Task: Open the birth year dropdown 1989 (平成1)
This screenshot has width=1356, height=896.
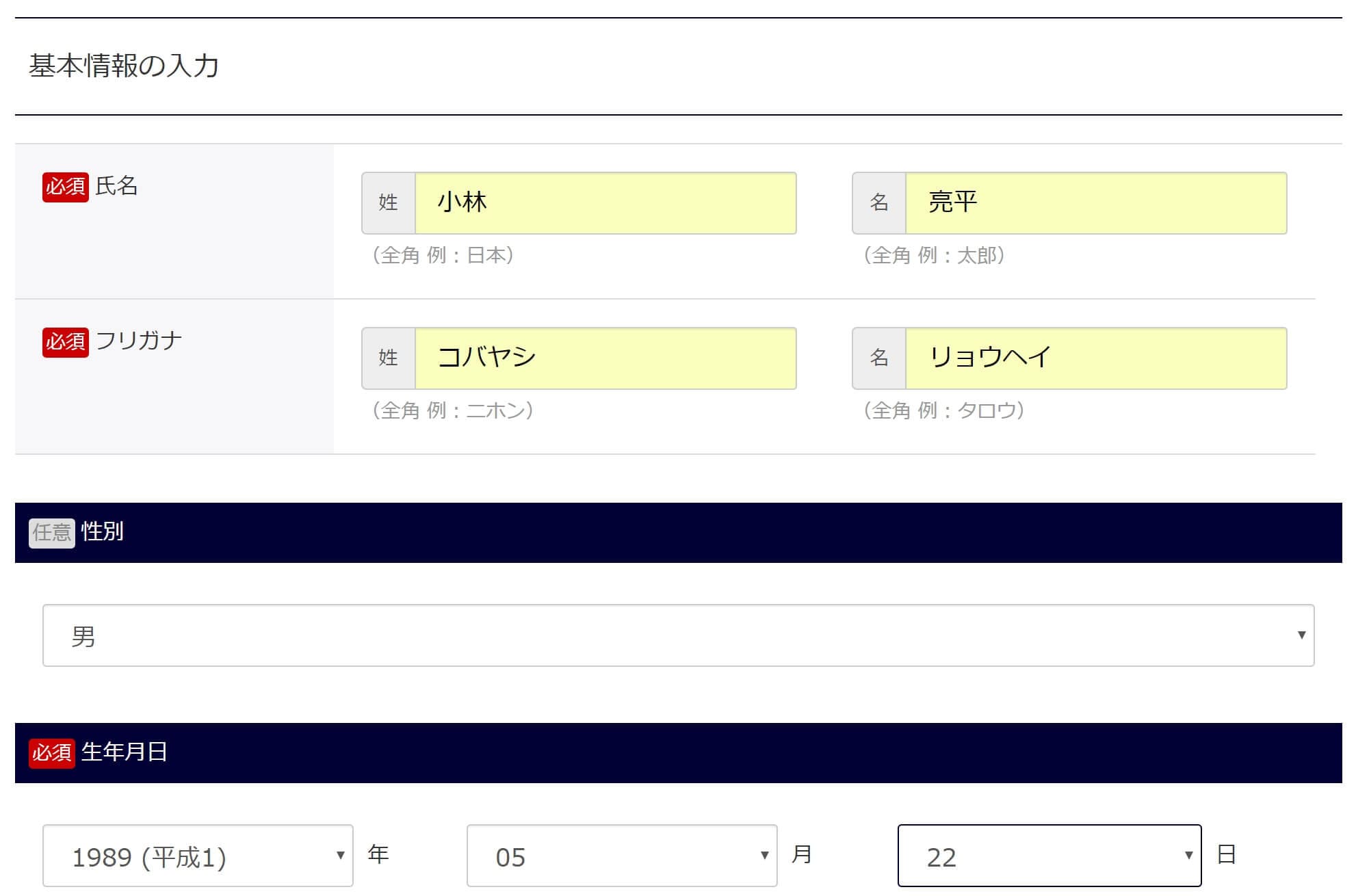Action: pos(198,856)
